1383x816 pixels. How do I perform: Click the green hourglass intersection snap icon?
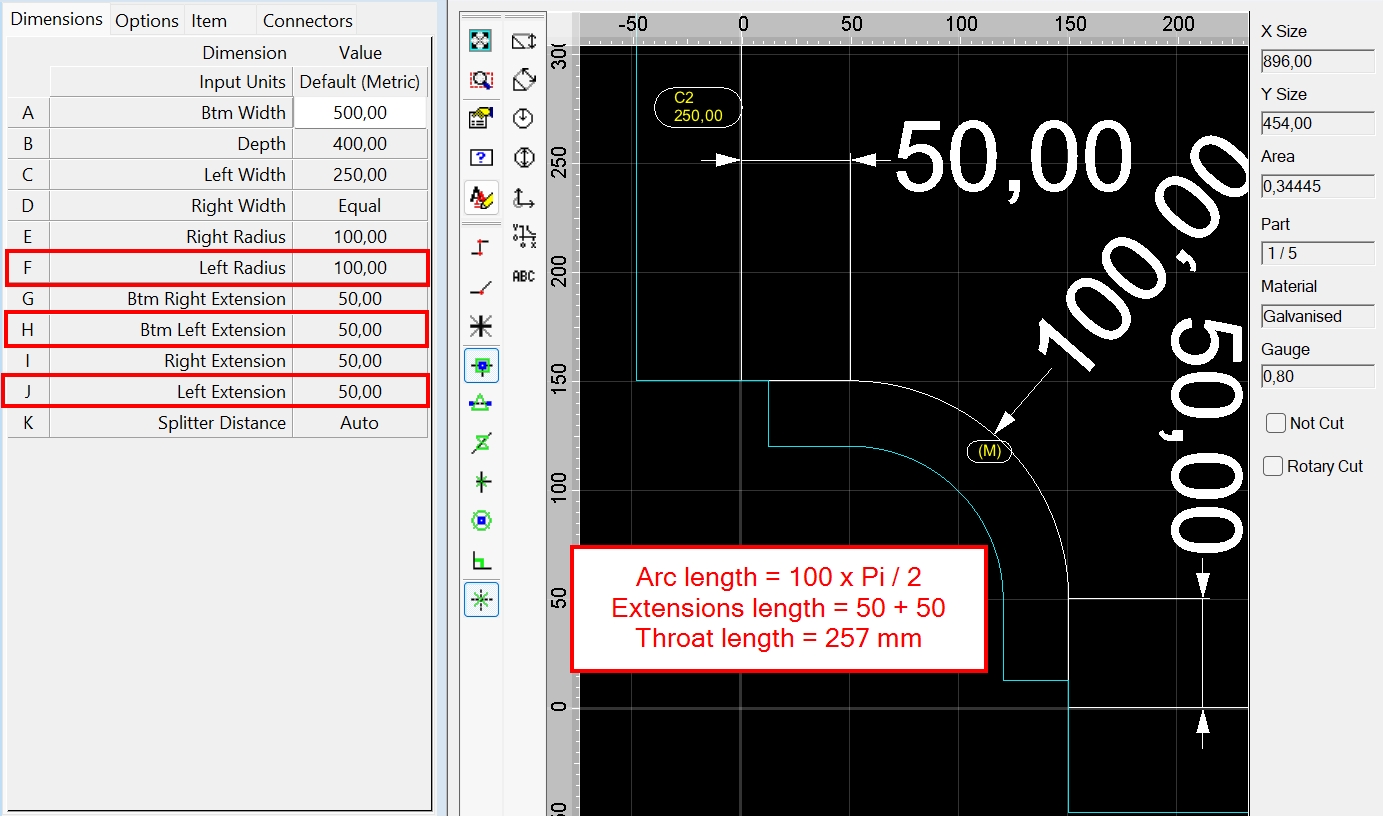482,443
